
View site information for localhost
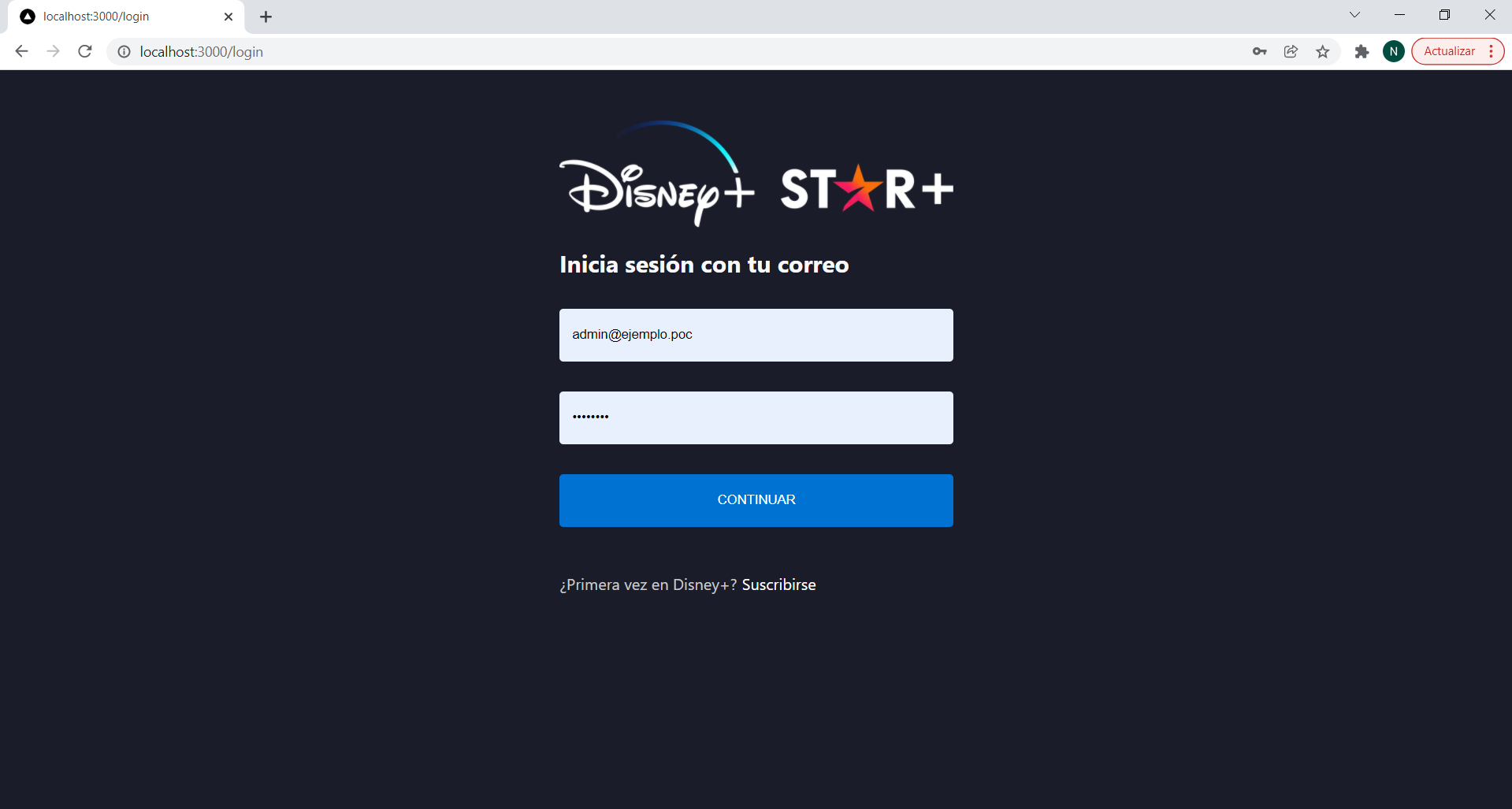(124, 52)
